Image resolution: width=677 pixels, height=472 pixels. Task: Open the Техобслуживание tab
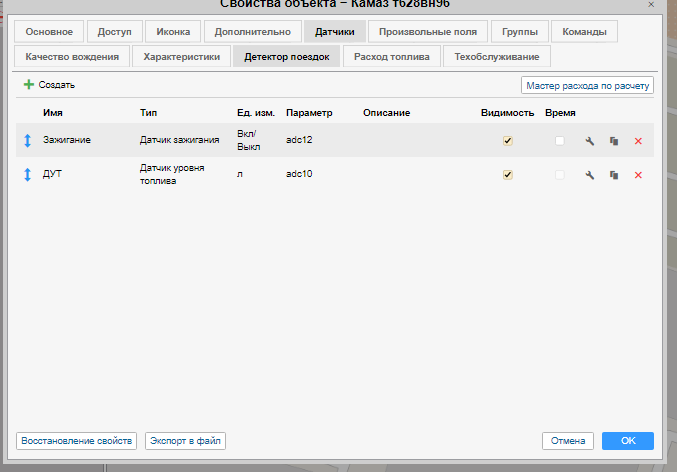[497, 57]
